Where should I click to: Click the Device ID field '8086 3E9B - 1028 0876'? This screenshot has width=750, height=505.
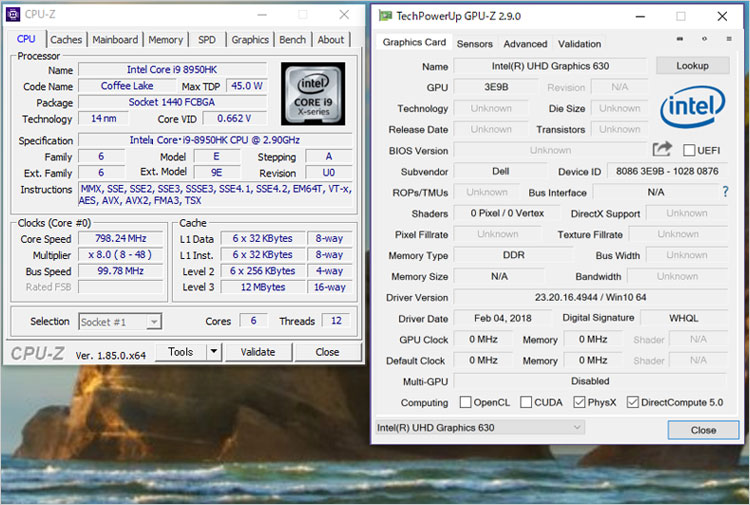pyautogui.click(x=667, y=171)
